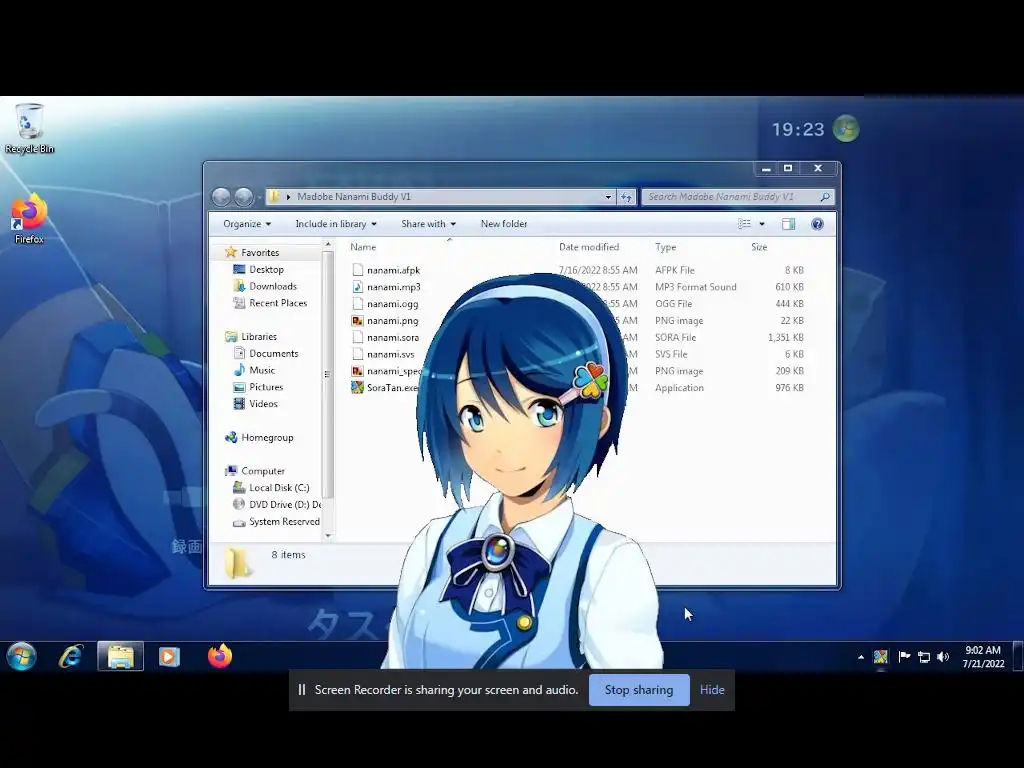This screenshot has width=1024, height=768.
Task: Select Computer in the navigation pane
Action: pyautogui.click(x=263, y=471)
